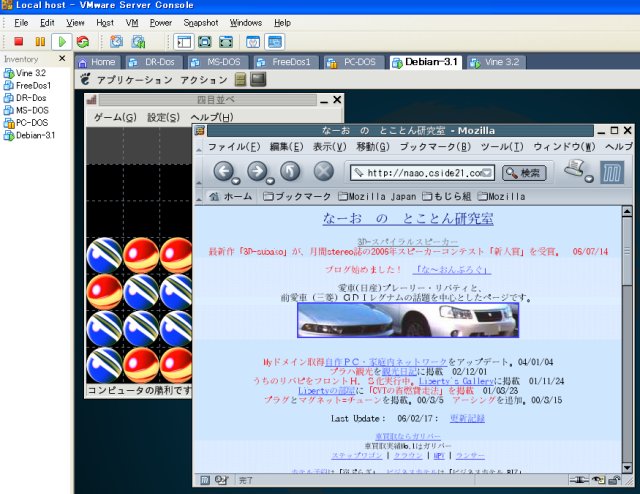640x494 pixels.
Task: Click the car photo on the webpage
Action: point(407,320)
